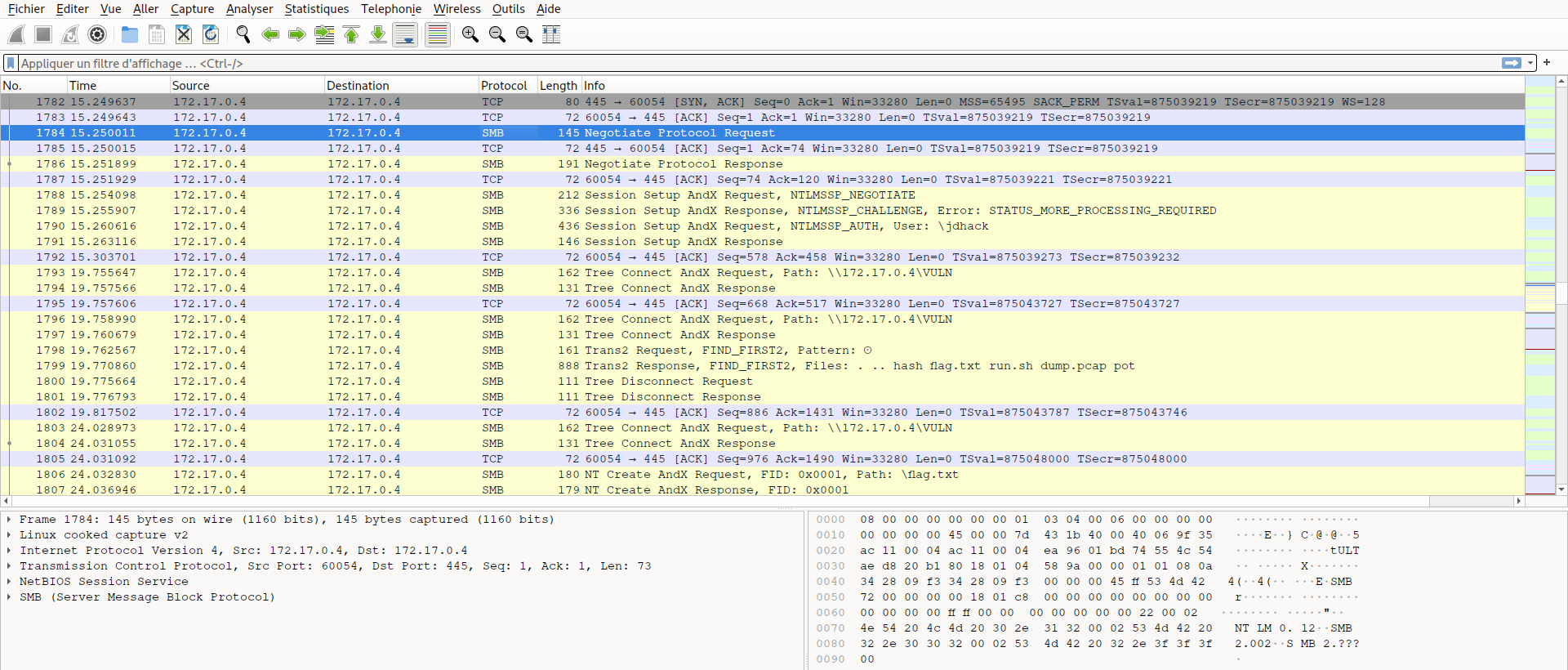This screenshot has height=670, width=1568.
Task: Click the open capture file folder icon
Action: (129, 34)
